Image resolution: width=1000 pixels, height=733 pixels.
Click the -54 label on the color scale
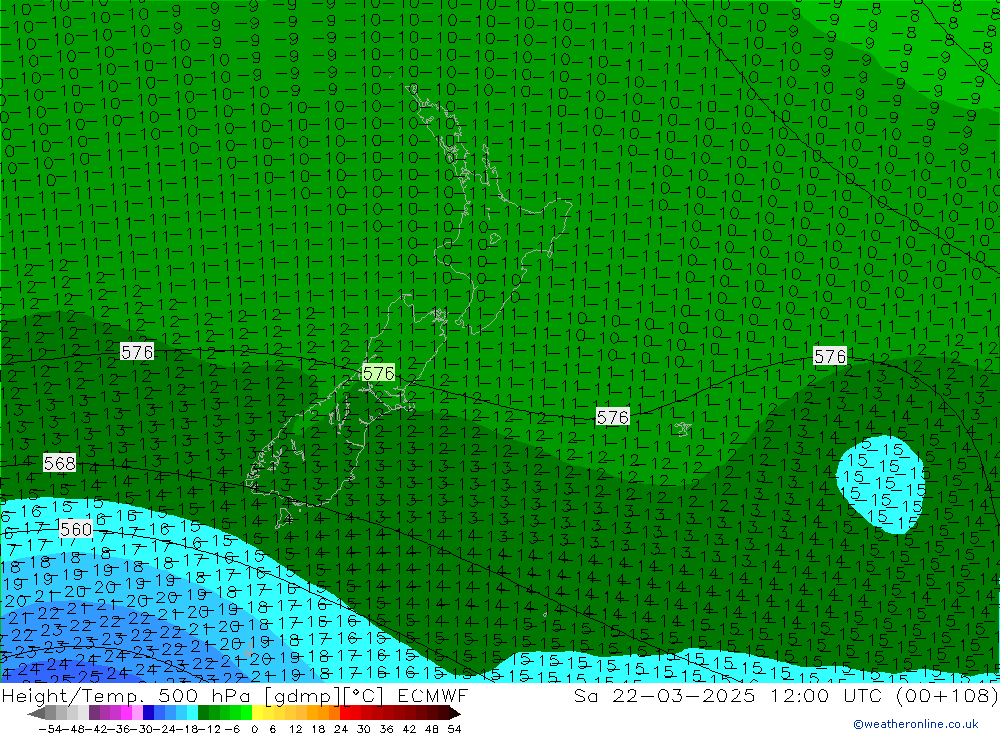click(49, 729)
